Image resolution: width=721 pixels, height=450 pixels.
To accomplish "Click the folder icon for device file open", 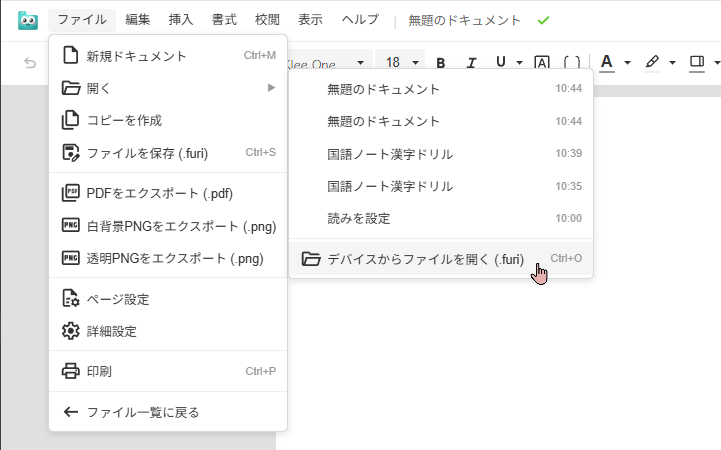I will [311, 259].
